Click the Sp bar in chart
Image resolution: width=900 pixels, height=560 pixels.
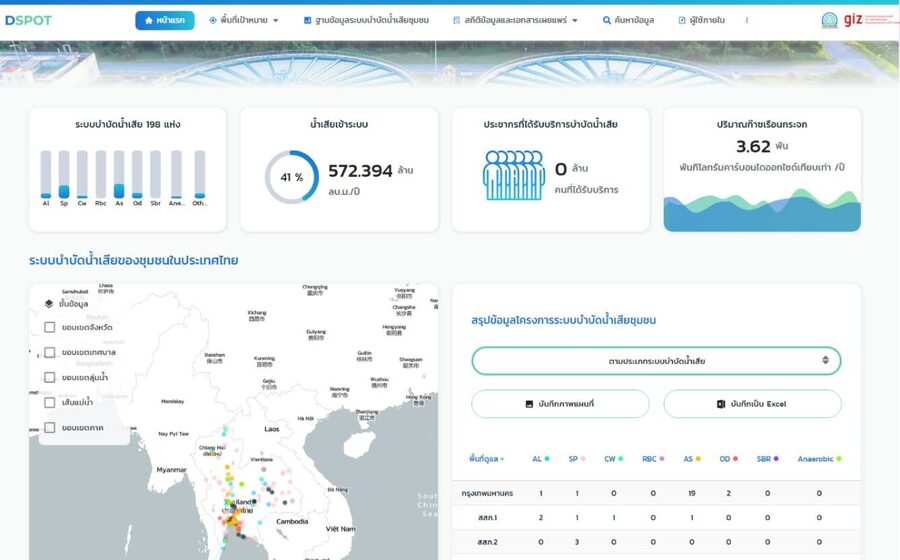tap(64, 174)
